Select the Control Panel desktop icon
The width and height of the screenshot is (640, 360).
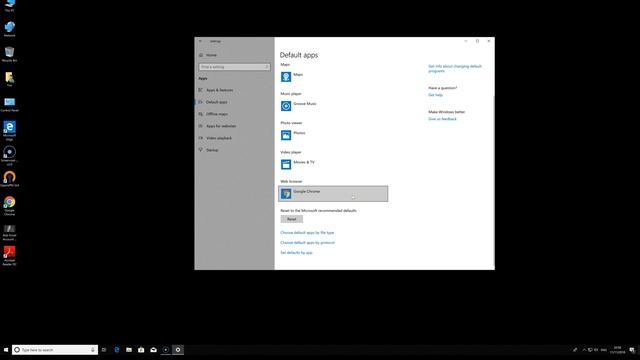pos(9,104)
